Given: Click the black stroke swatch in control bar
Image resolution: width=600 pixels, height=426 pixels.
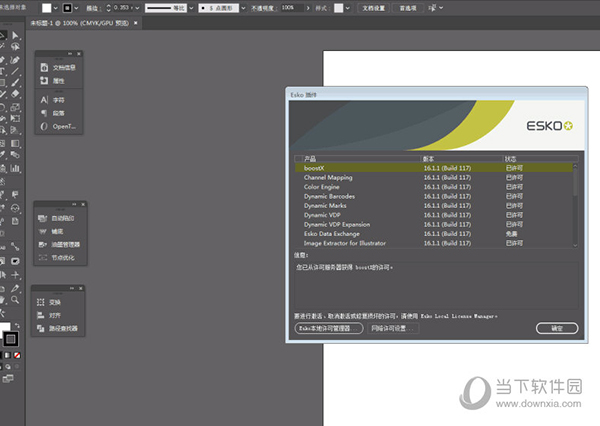Looking at the screenshot, I should point(67,8).
